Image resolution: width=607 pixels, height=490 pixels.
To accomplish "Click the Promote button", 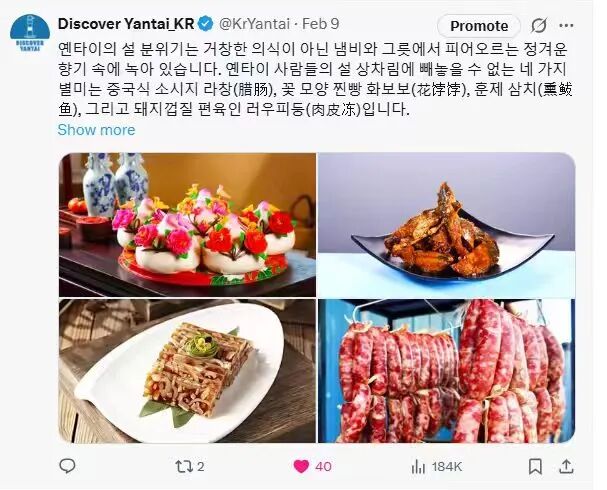I will (x=479, y=26).
